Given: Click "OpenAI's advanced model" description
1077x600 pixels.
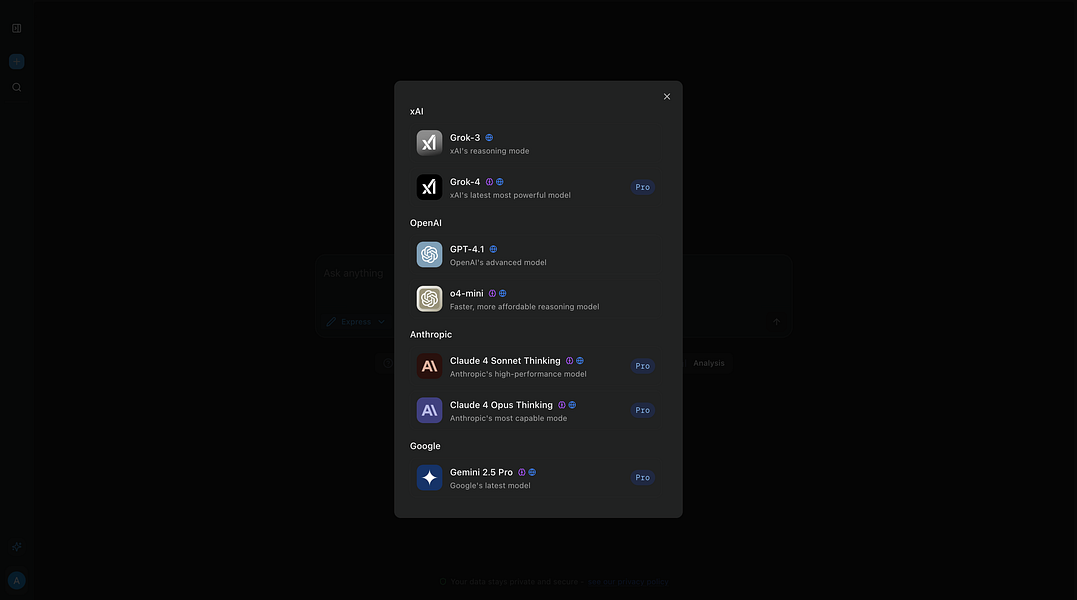Looking at the screenshot, I should point(498,262).
